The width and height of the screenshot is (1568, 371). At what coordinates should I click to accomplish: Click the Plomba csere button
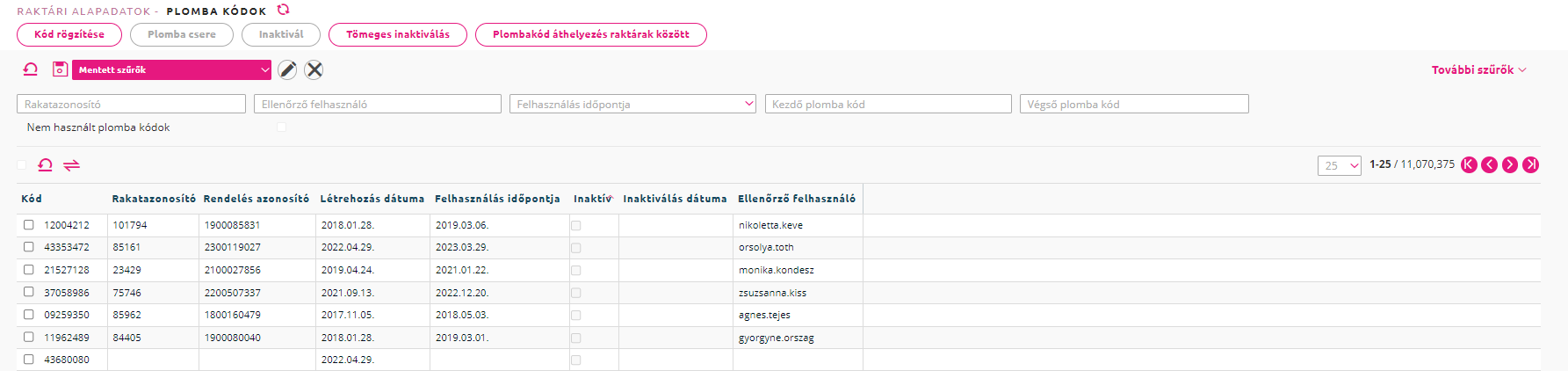click(182, 34)
